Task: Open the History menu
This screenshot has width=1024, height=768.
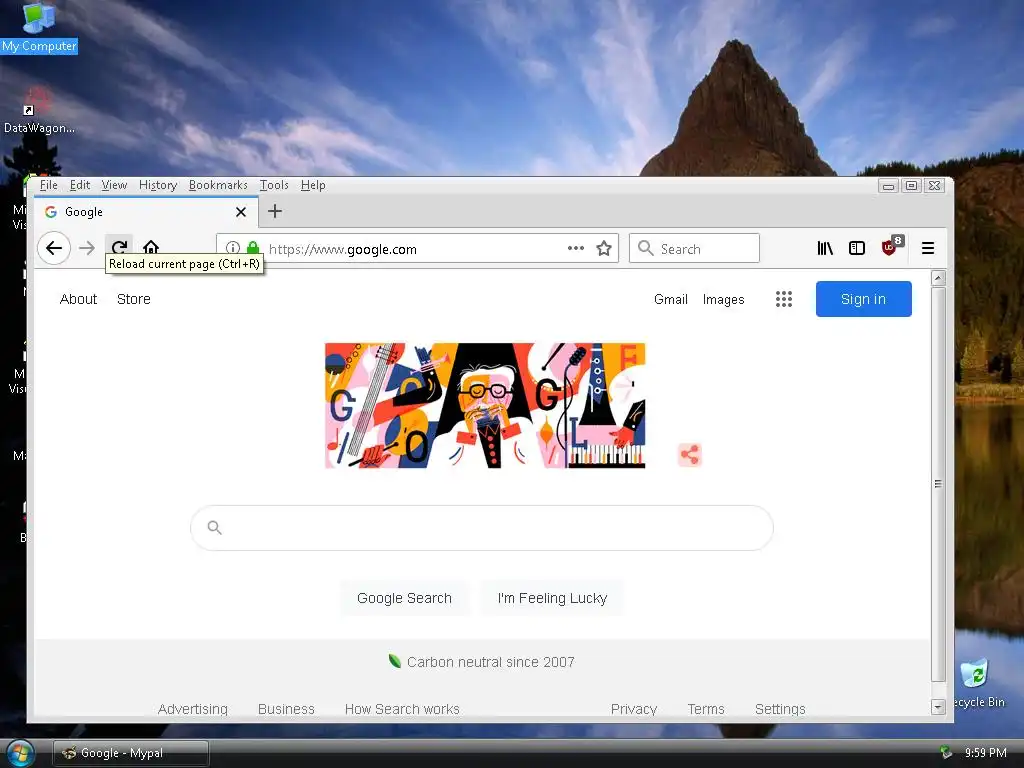Action: click(157, 185)
